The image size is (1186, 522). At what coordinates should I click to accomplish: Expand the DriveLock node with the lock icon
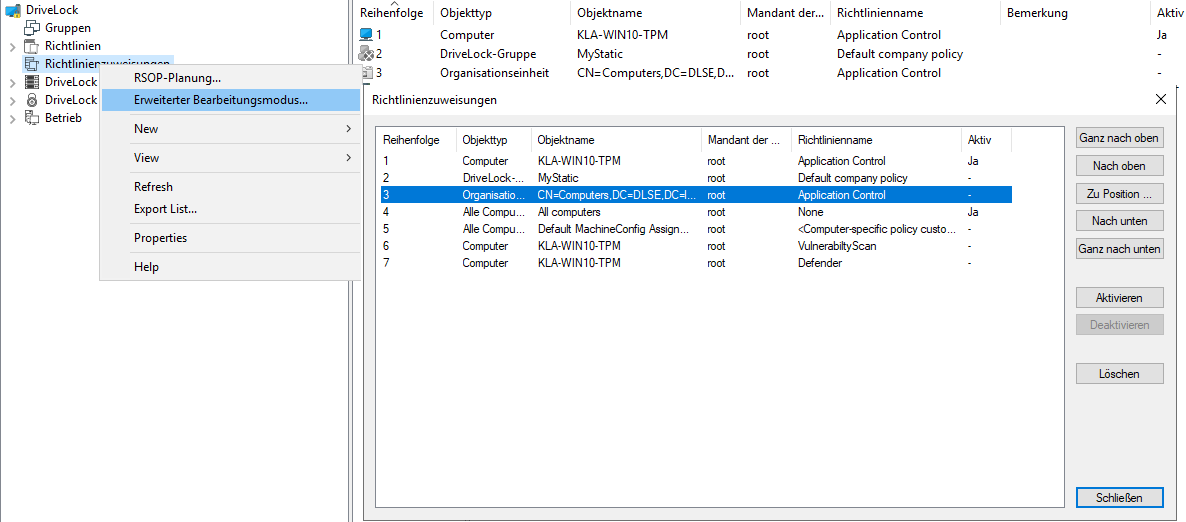pos(13,100)
